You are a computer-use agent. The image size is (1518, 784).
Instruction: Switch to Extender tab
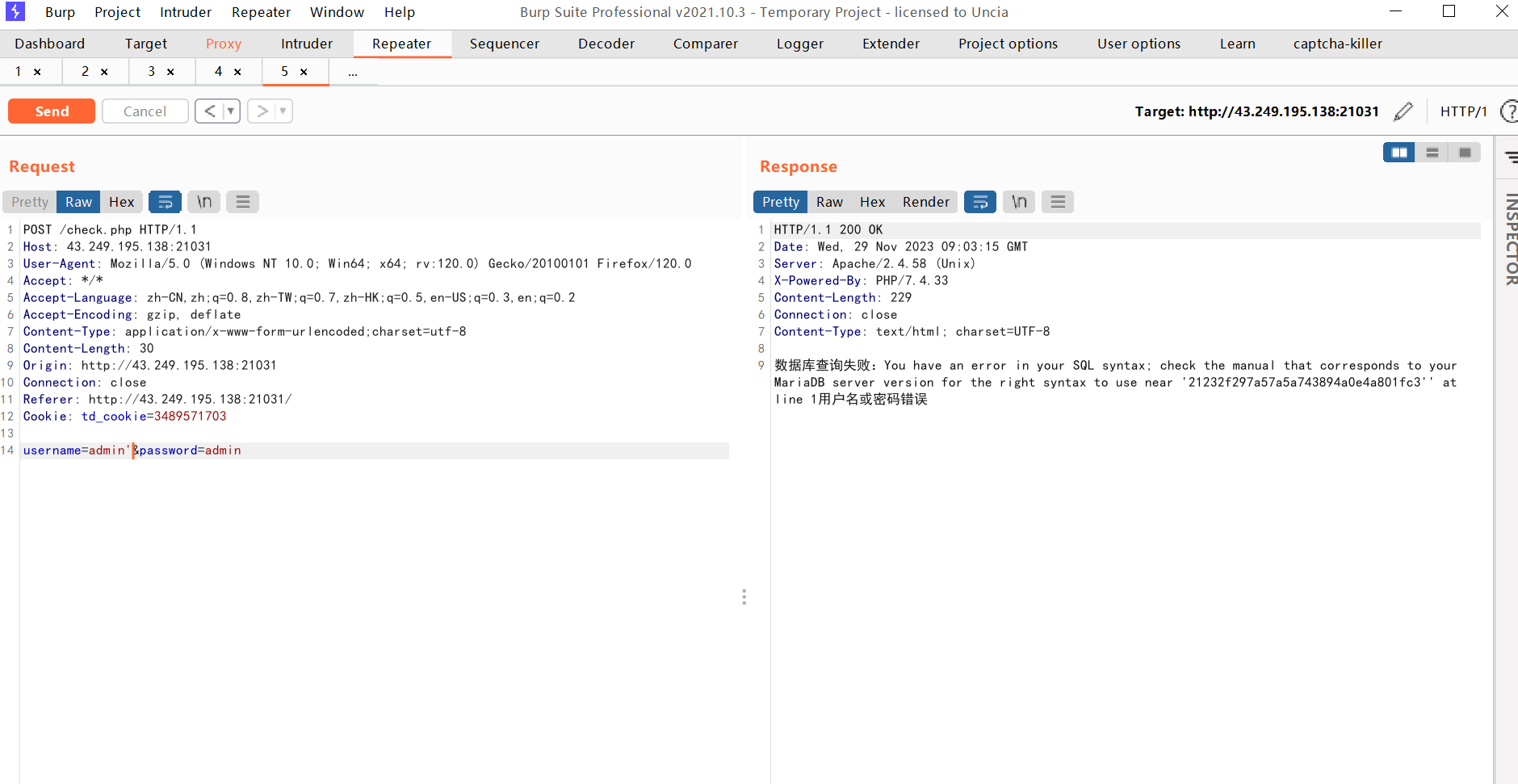click(891, 44)
